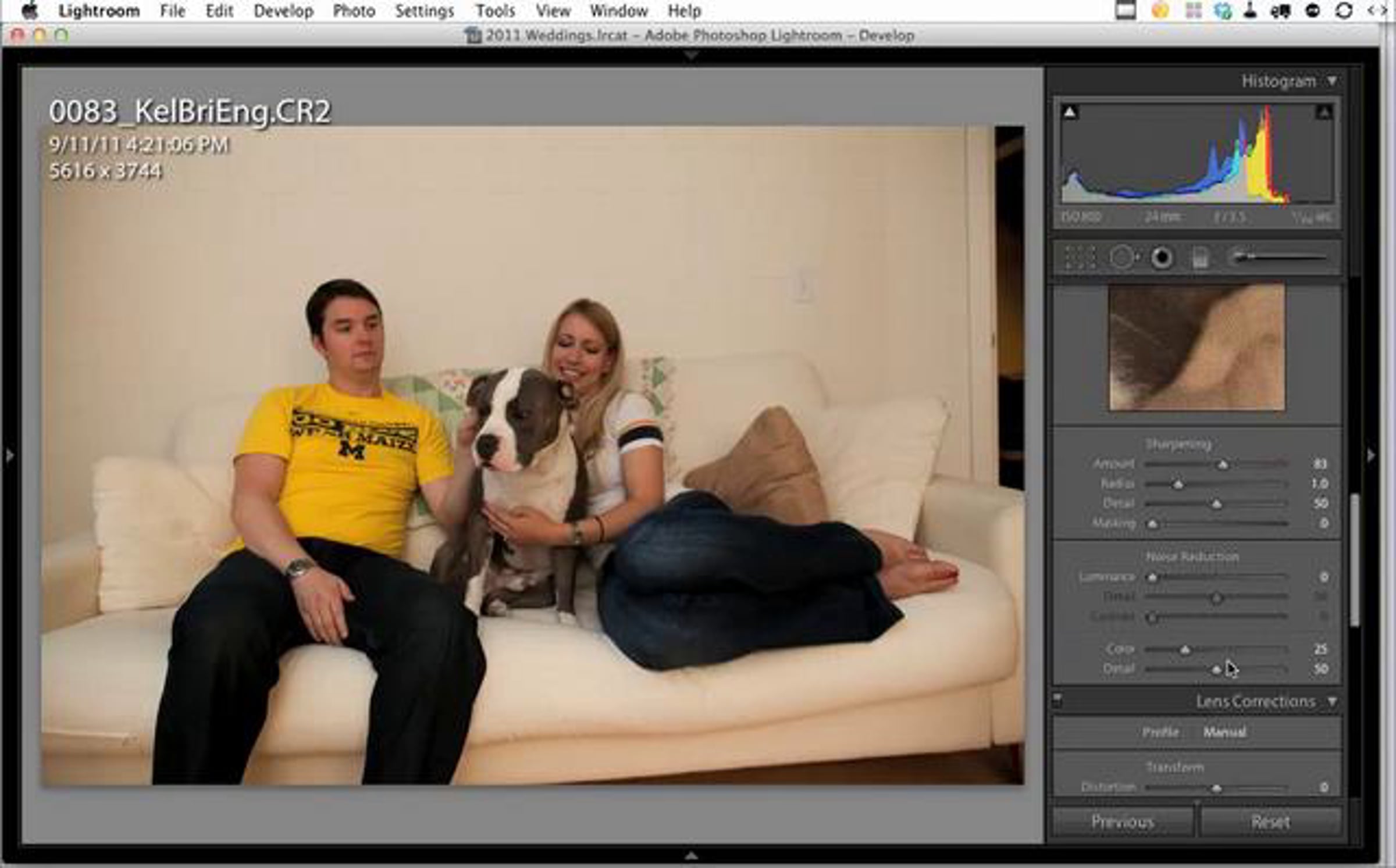Show the hidden top module panel
The width and height of the screenshot is (1396, 868).
pyautogui.click(x=691, y=55)
